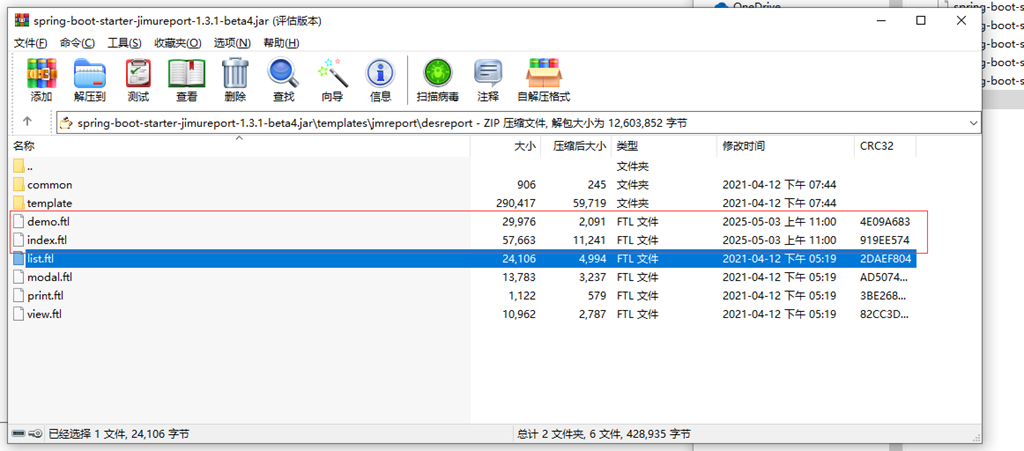Minimize the WinRAR window

[881, 21]
